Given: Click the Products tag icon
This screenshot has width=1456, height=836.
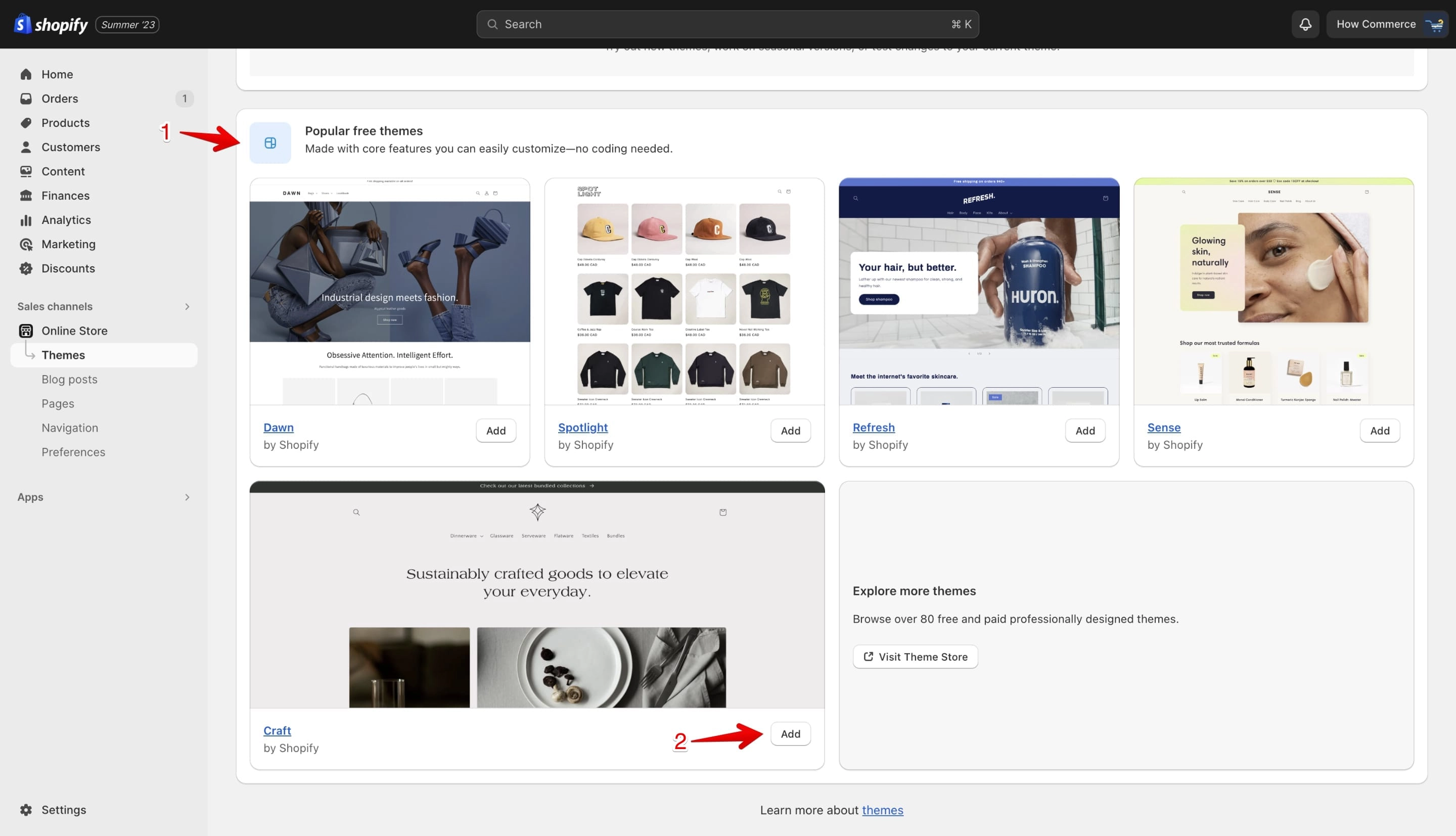Looking at the screenshot, I should click(26, 123).
